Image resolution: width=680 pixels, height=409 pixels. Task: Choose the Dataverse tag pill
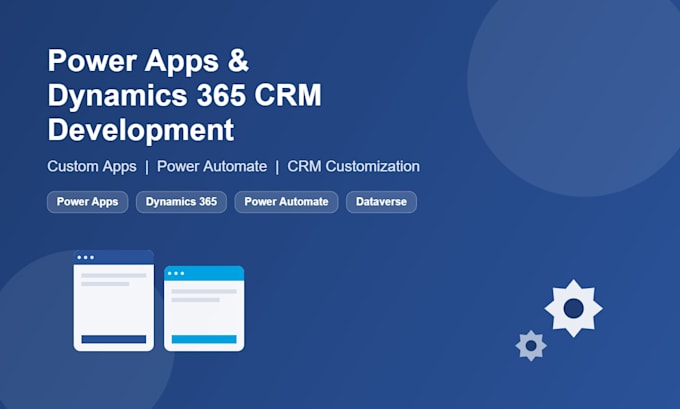pyautogui.click(x=381, y=202)
